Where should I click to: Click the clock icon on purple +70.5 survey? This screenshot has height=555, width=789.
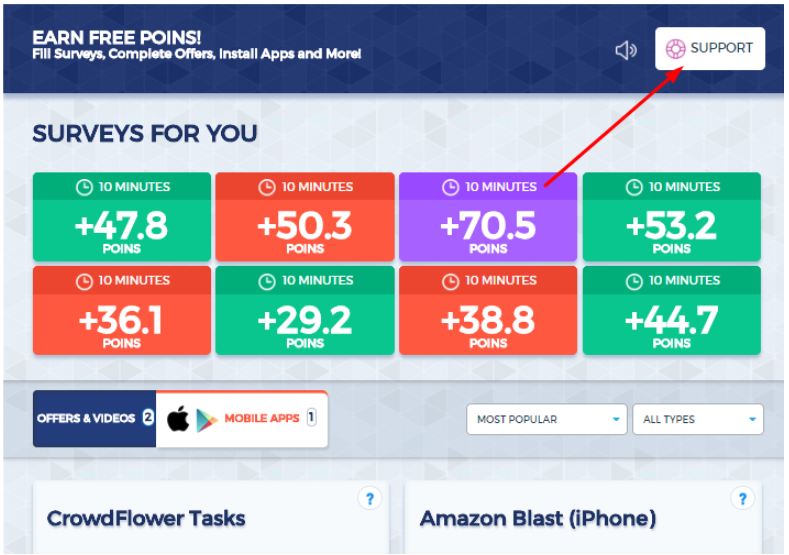[x=450, y=187]
